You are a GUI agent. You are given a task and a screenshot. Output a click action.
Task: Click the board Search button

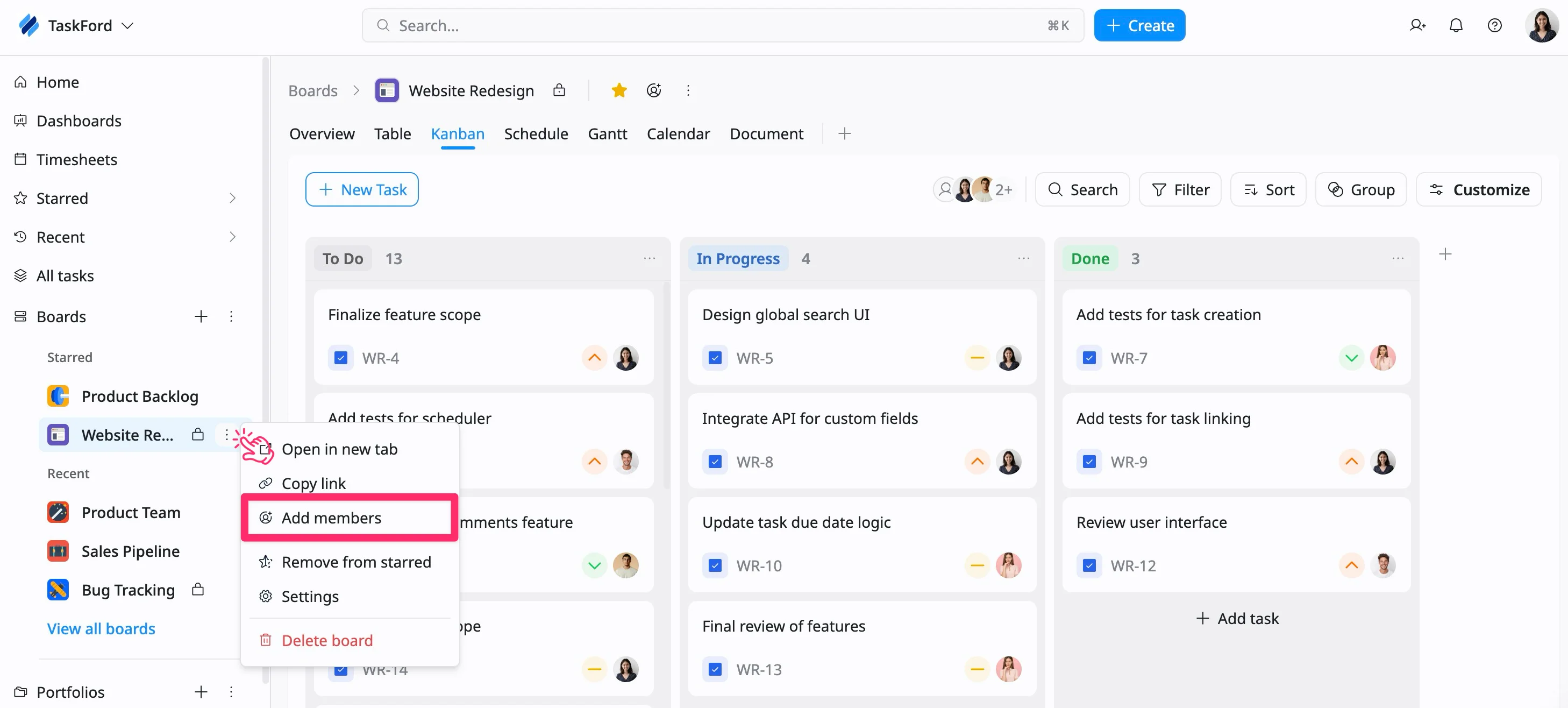(1082, 189)
